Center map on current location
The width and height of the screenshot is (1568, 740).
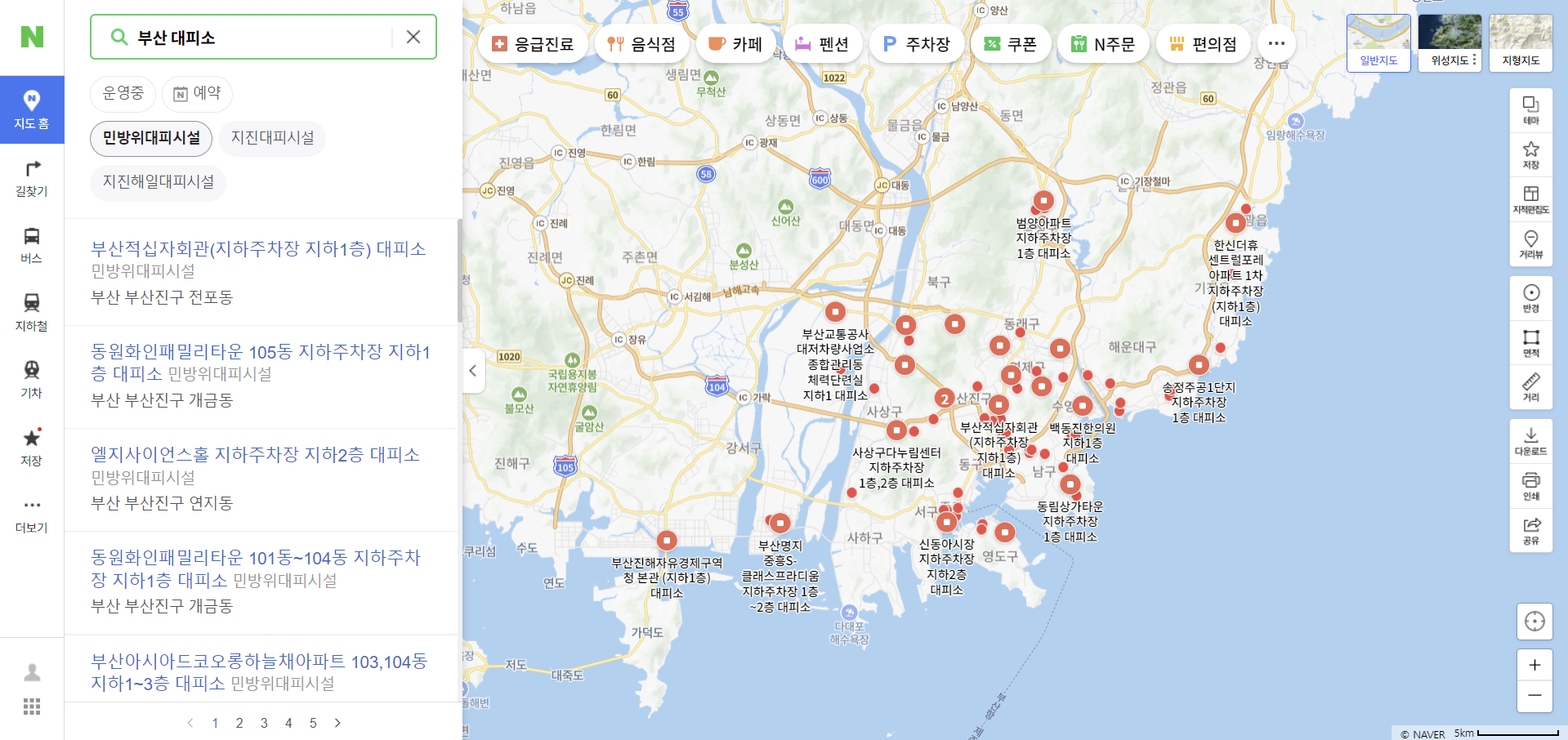pyautogui.click(x=1534, y=622)
